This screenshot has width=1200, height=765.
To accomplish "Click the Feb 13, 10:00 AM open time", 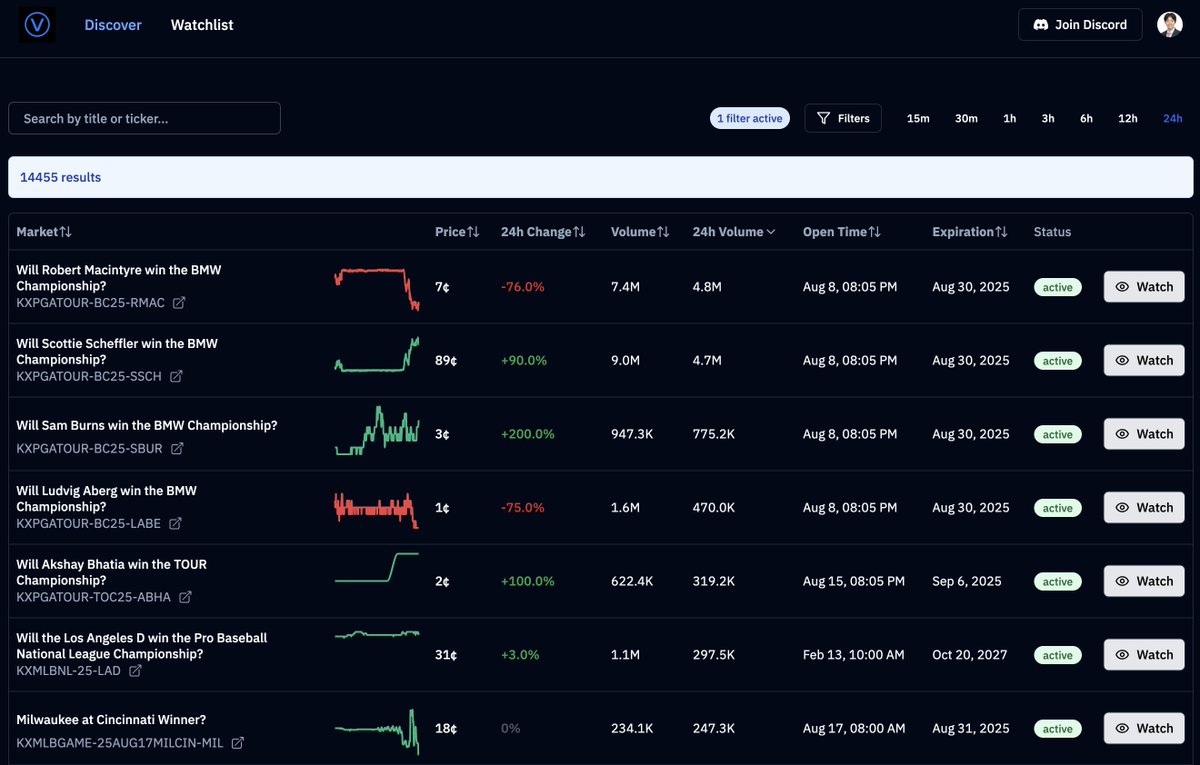I will pyautogui.click(x=853, y=654).
